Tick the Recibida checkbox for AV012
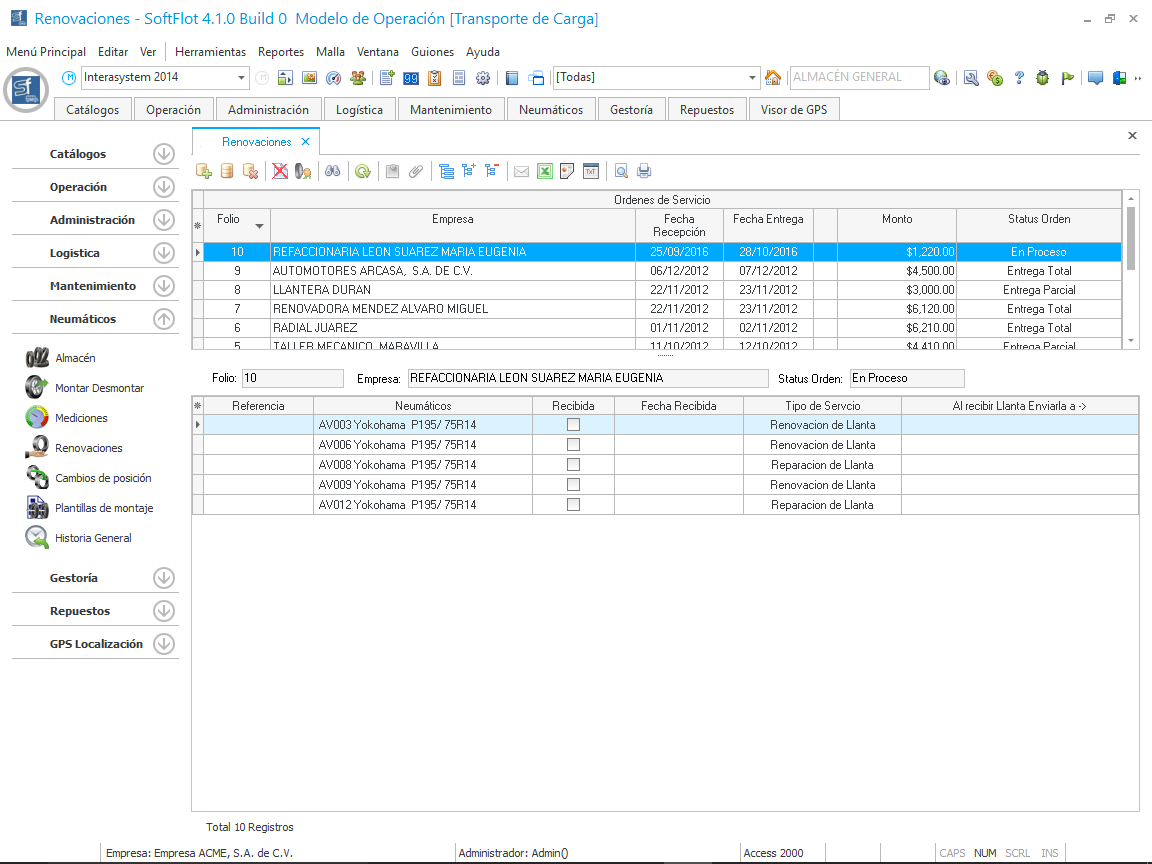The width and height of the screenshot is (1152, 864). click(573, 505)
